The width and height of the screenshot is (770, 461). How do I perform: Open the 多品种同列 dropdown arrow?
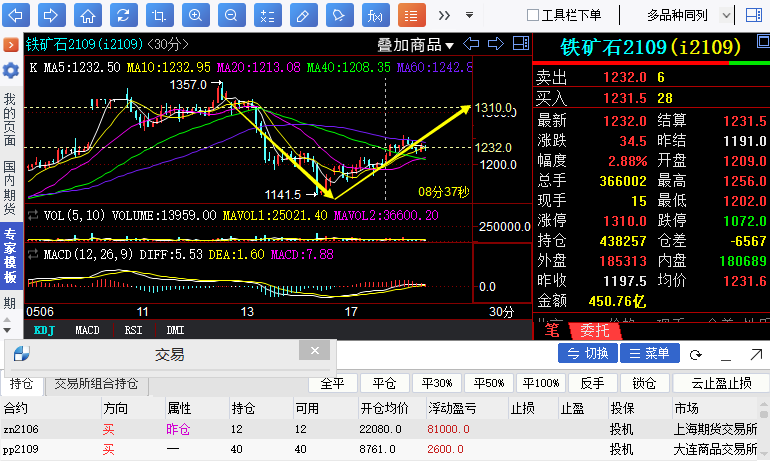[726, 16]
